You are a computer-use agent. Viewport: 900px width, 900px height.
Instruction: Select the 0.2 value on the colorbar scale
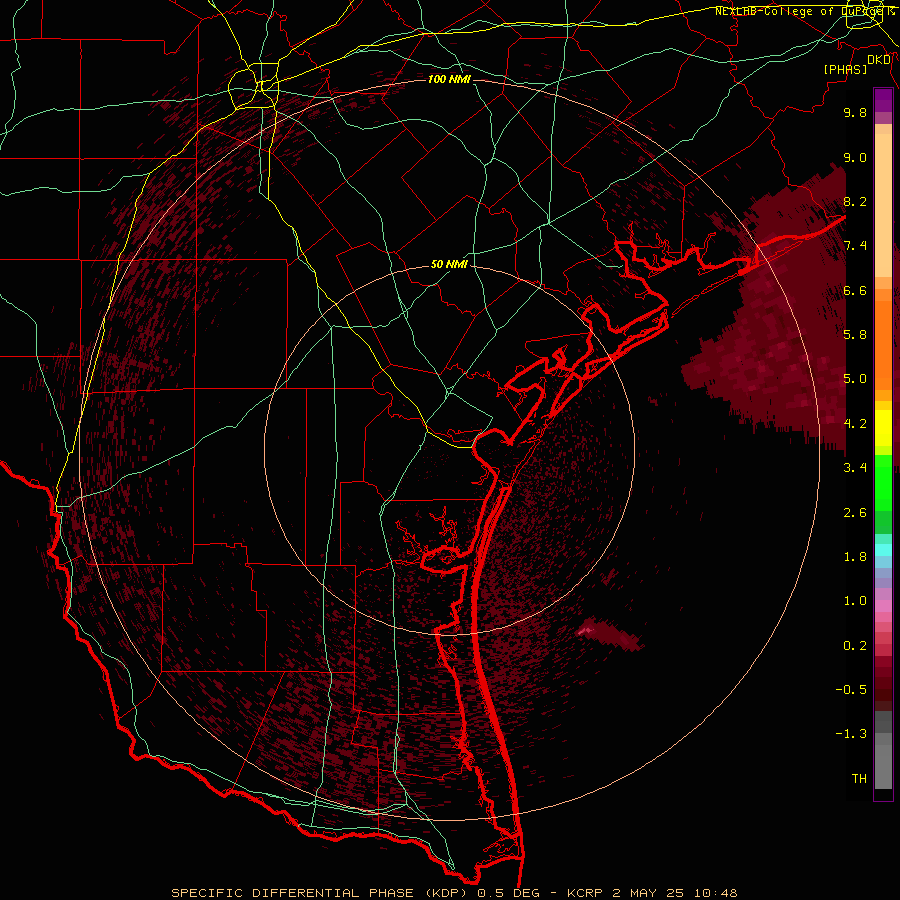click(855, 646)
